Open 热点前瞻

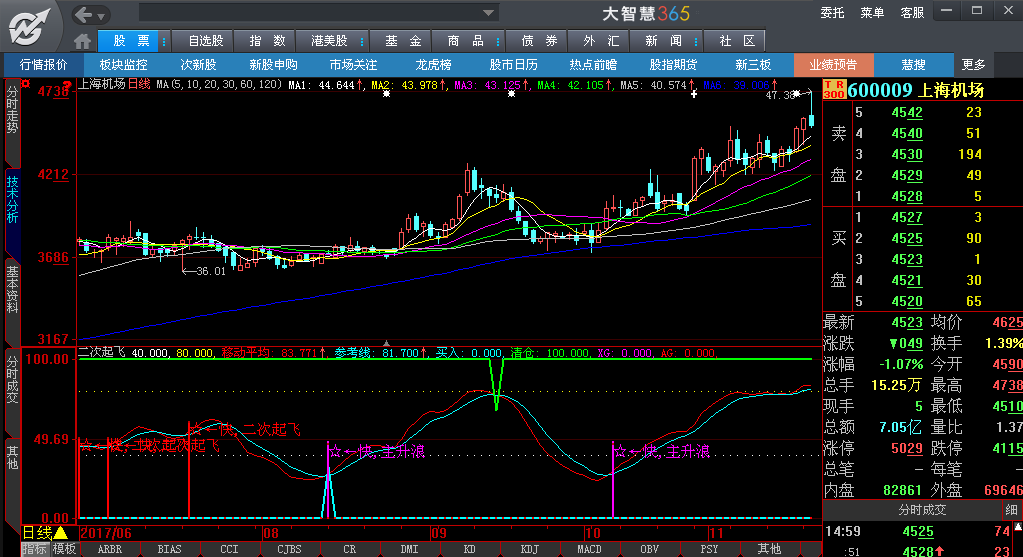coord(593,65)
